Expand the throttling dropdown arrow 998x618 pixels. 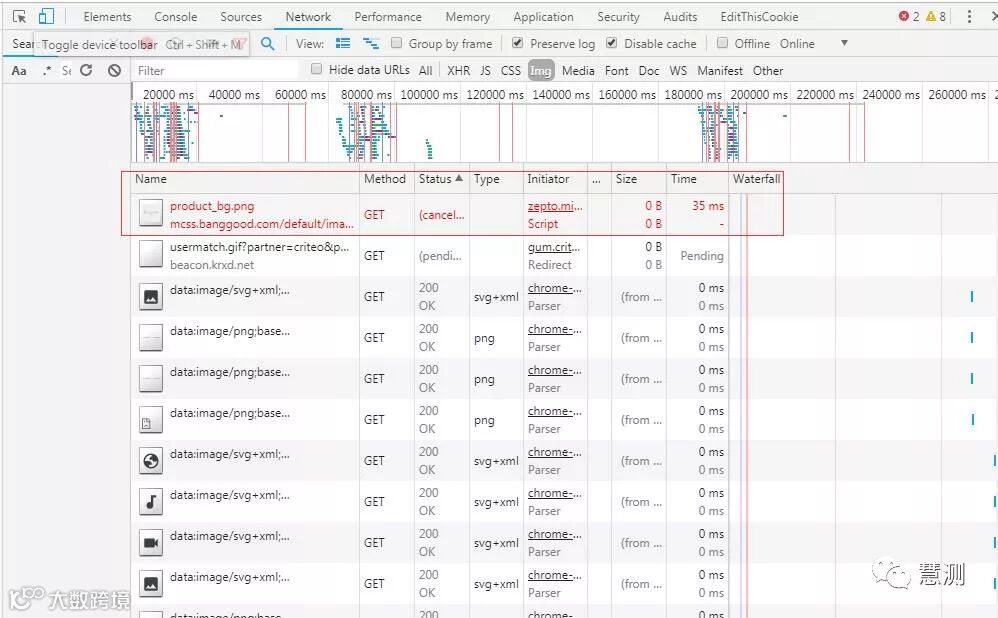pos(845,43)
